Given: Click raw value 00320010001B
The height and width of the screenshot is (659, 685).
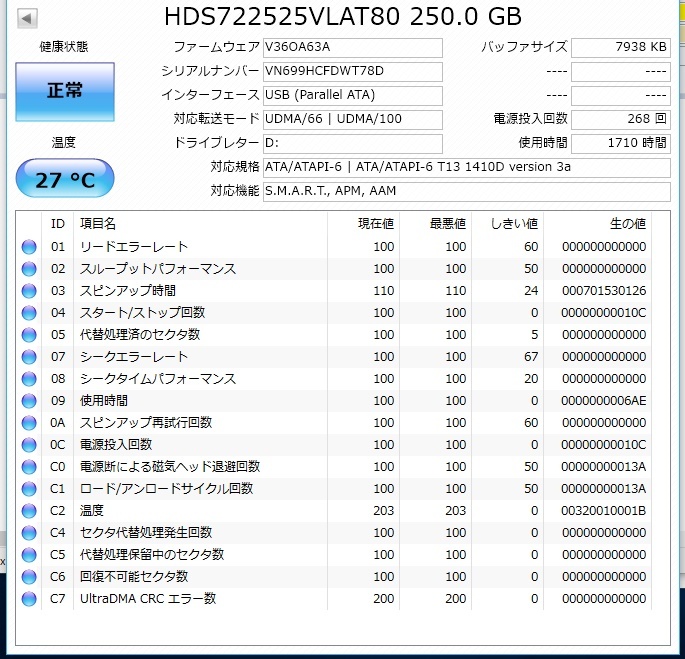Looking at the screenshot, I should click(x=604, y=511).
